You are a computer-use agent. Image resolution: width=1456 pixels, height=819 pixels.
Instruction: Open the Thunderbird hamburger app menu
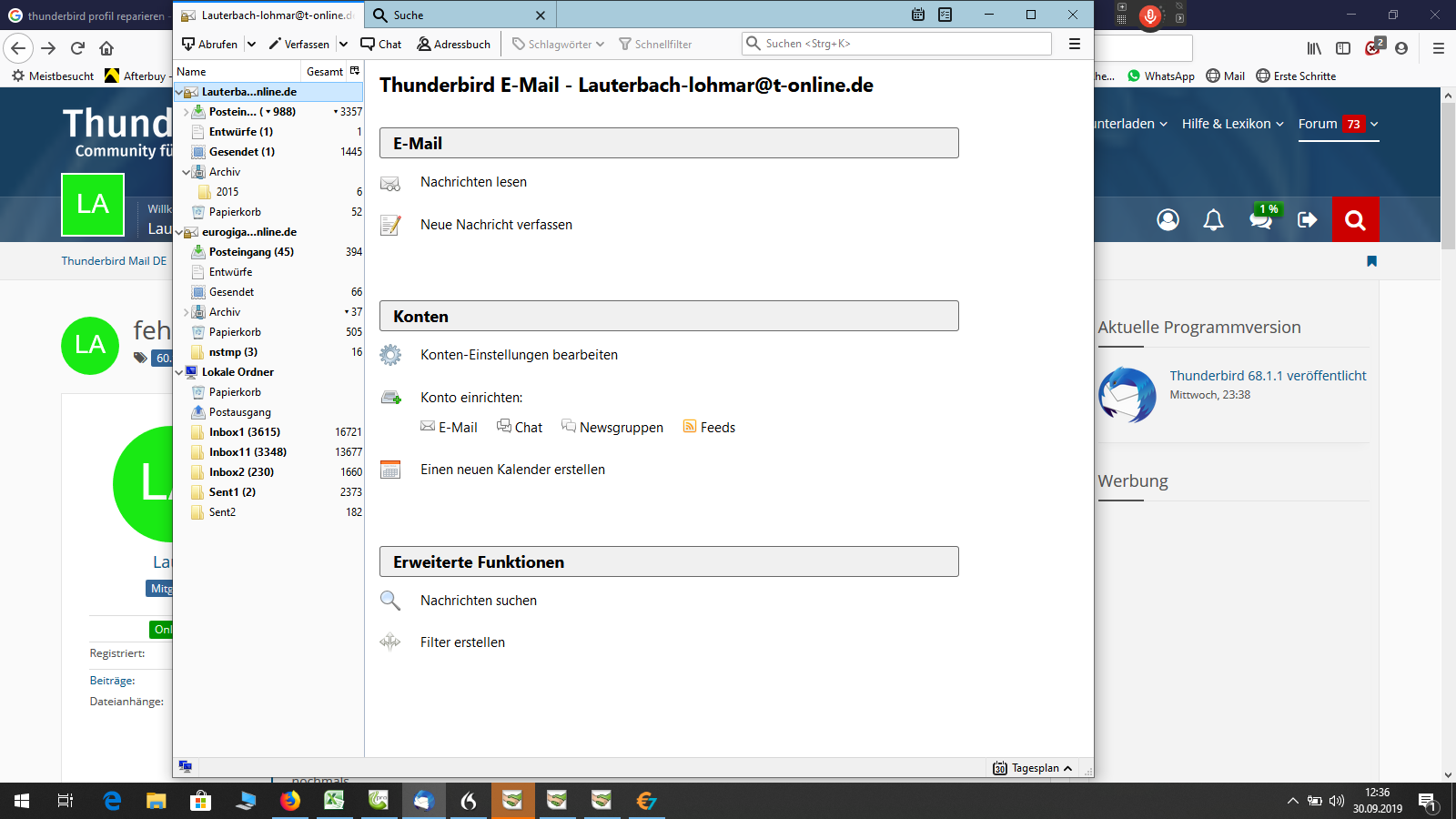pyautogui.click(x=1075, y=44)
